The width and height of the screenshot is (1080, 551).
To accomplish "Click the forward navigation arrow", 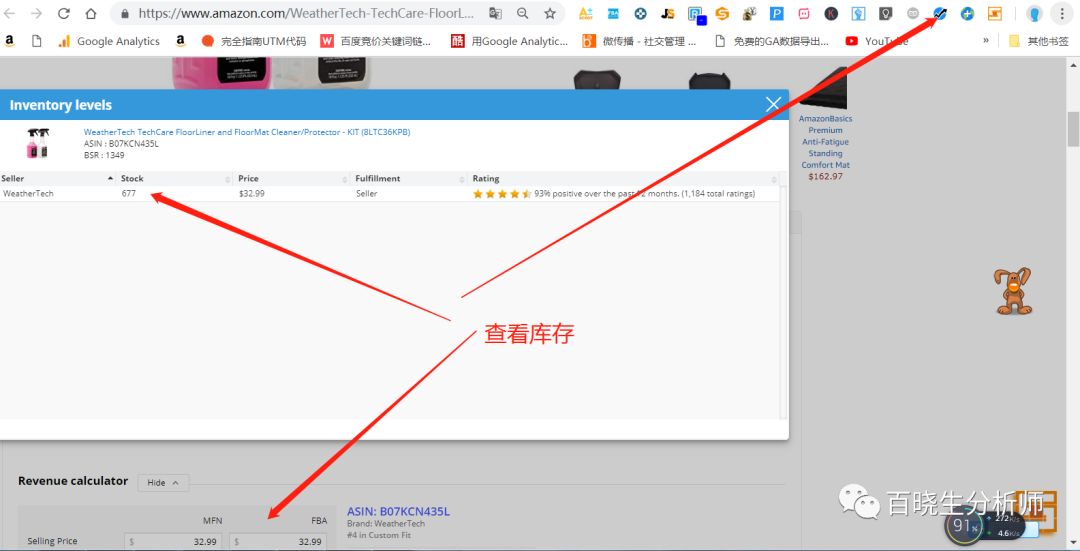I will point(36,13).
